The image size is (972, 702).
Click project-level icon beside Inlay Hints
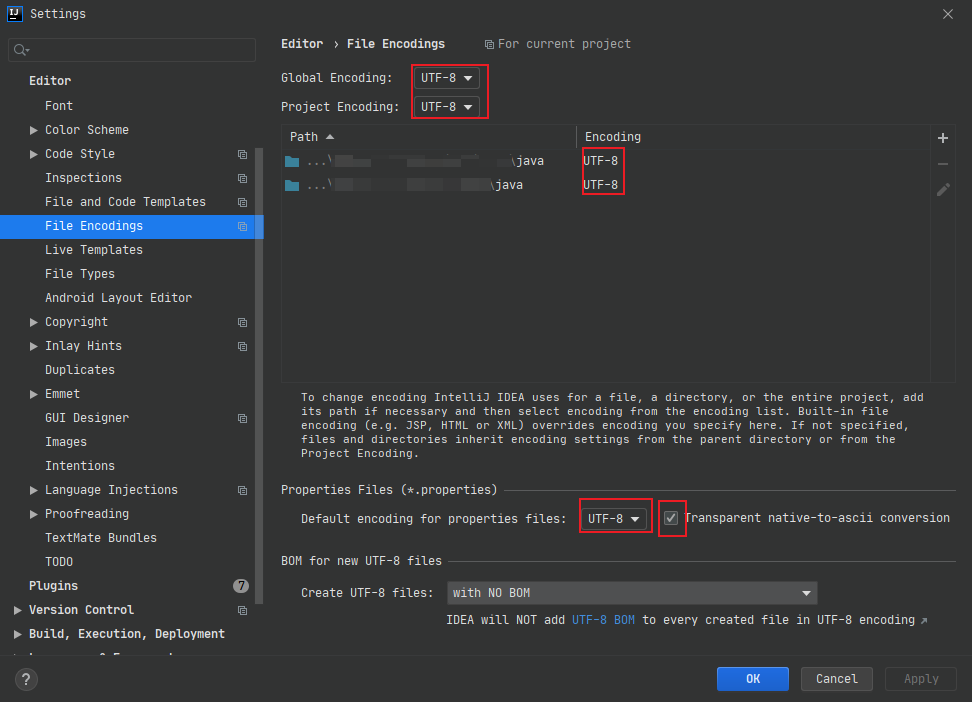click(242, 347)
